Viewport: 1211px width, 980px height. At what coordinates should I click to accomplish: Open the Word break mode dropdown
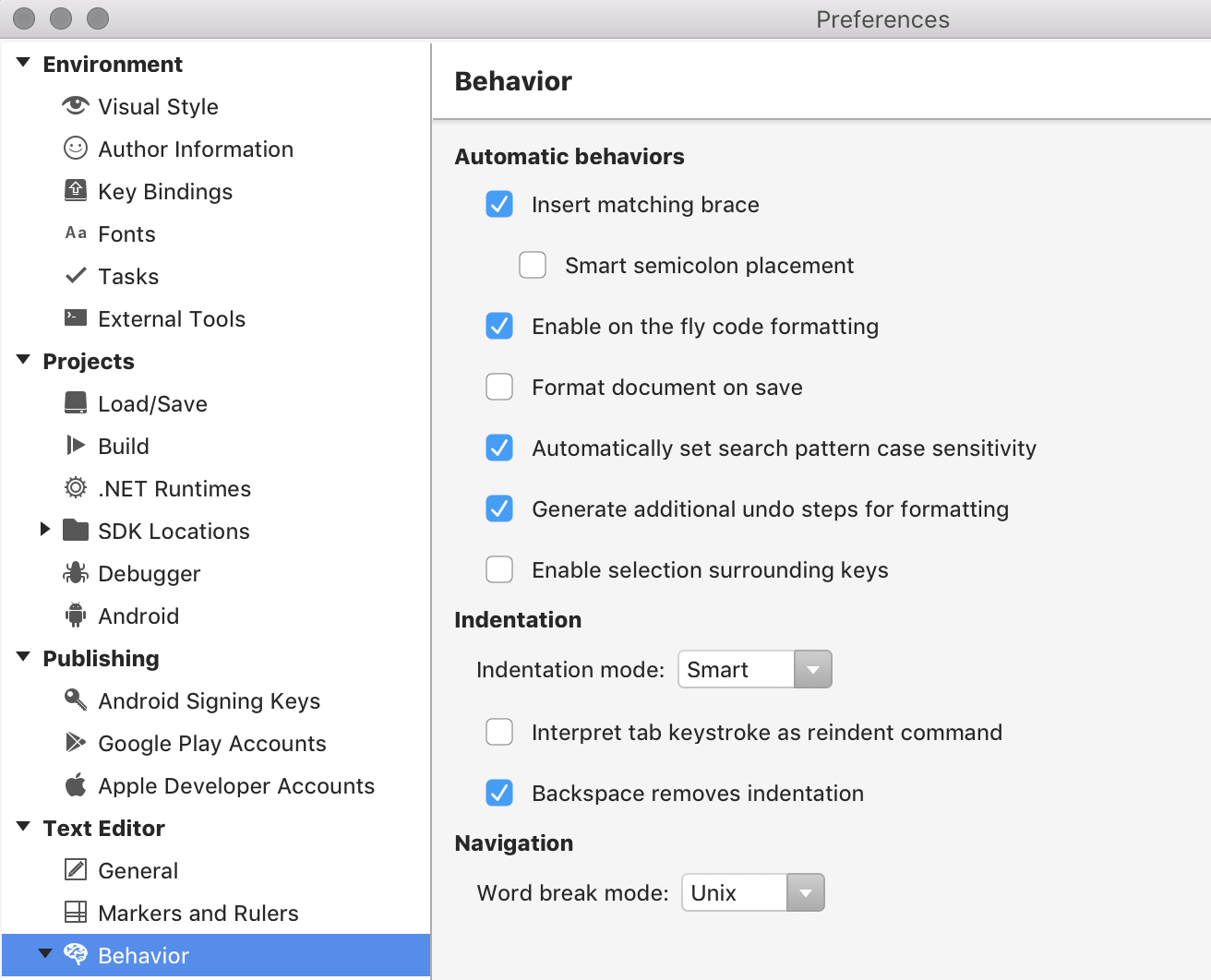[804, 892]
